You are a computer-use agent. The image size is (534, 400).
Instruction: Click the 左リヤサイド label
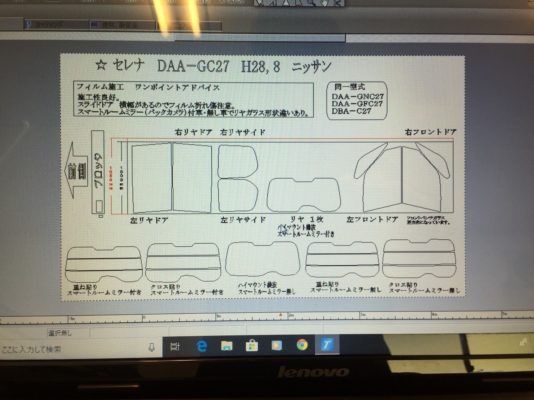pos(243,220)
